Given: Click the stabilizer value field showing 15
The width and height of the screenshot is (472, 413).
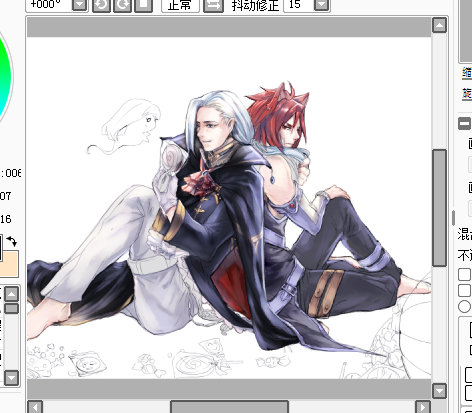Looking at the screenshot, I should coord(299,5).
